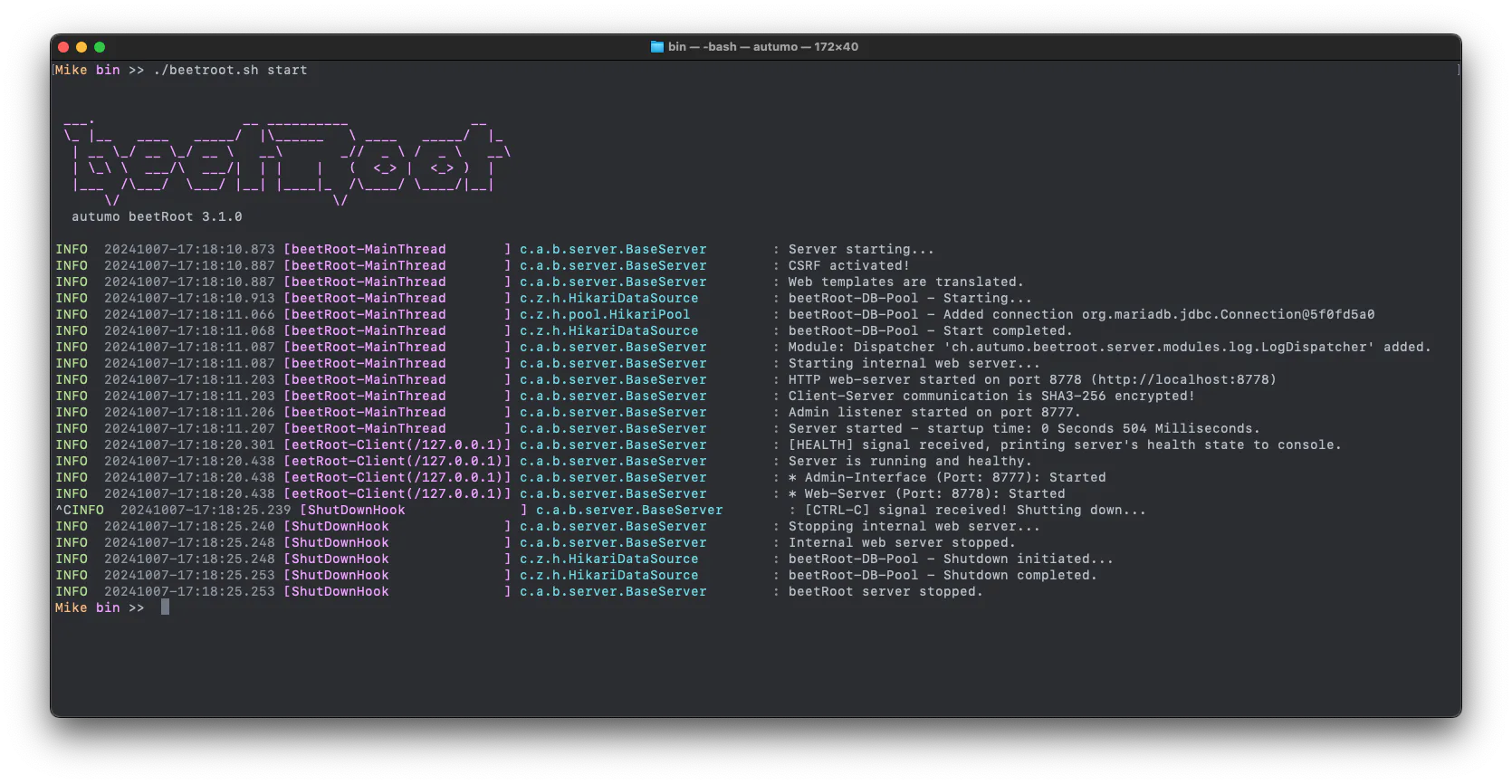The width and height of the screenshot is (1512, 784).
Task: Click the 'Server starting...' log message
Action: [x=861, y=249]
